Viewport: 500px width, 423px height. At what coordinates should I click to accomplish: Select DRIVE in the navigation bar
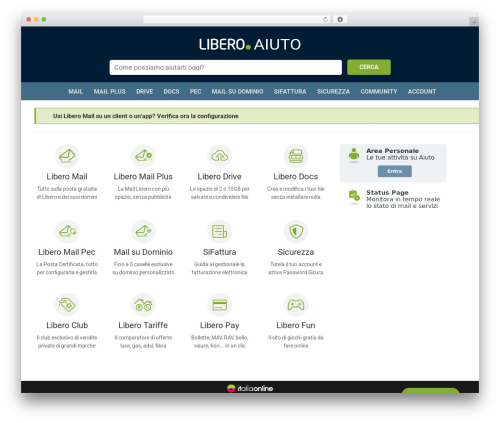145,91
